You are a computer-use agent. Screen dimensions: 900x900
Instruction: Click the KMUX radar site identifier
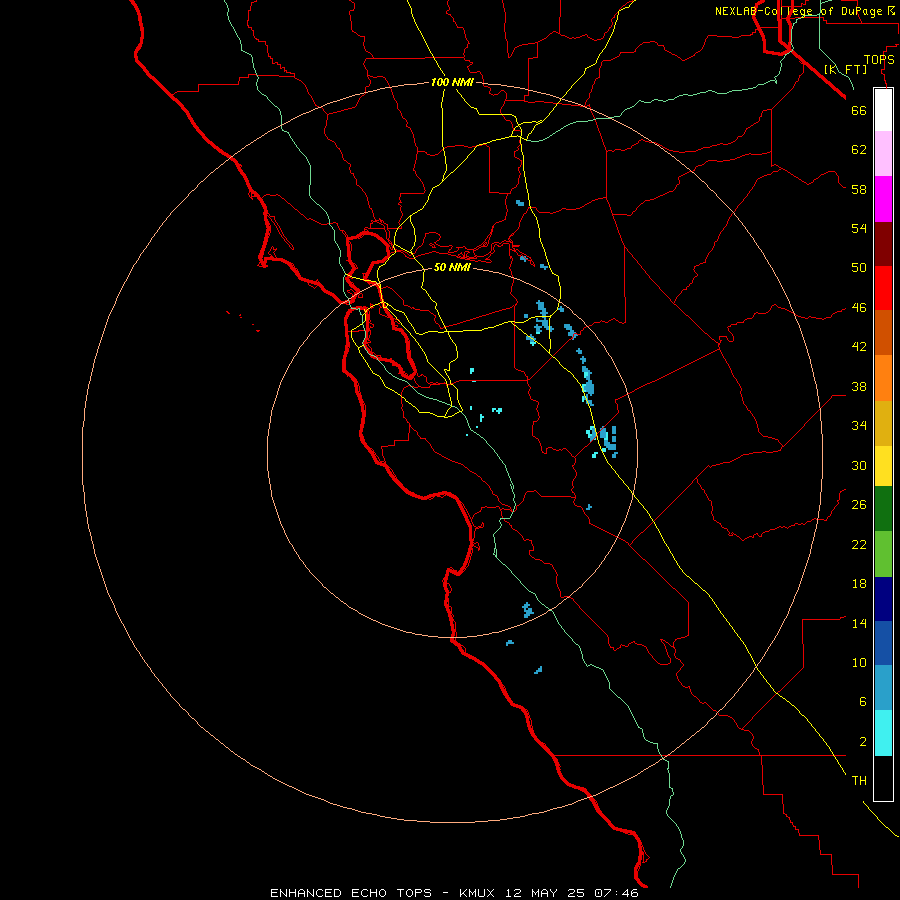tap(479, 893)
